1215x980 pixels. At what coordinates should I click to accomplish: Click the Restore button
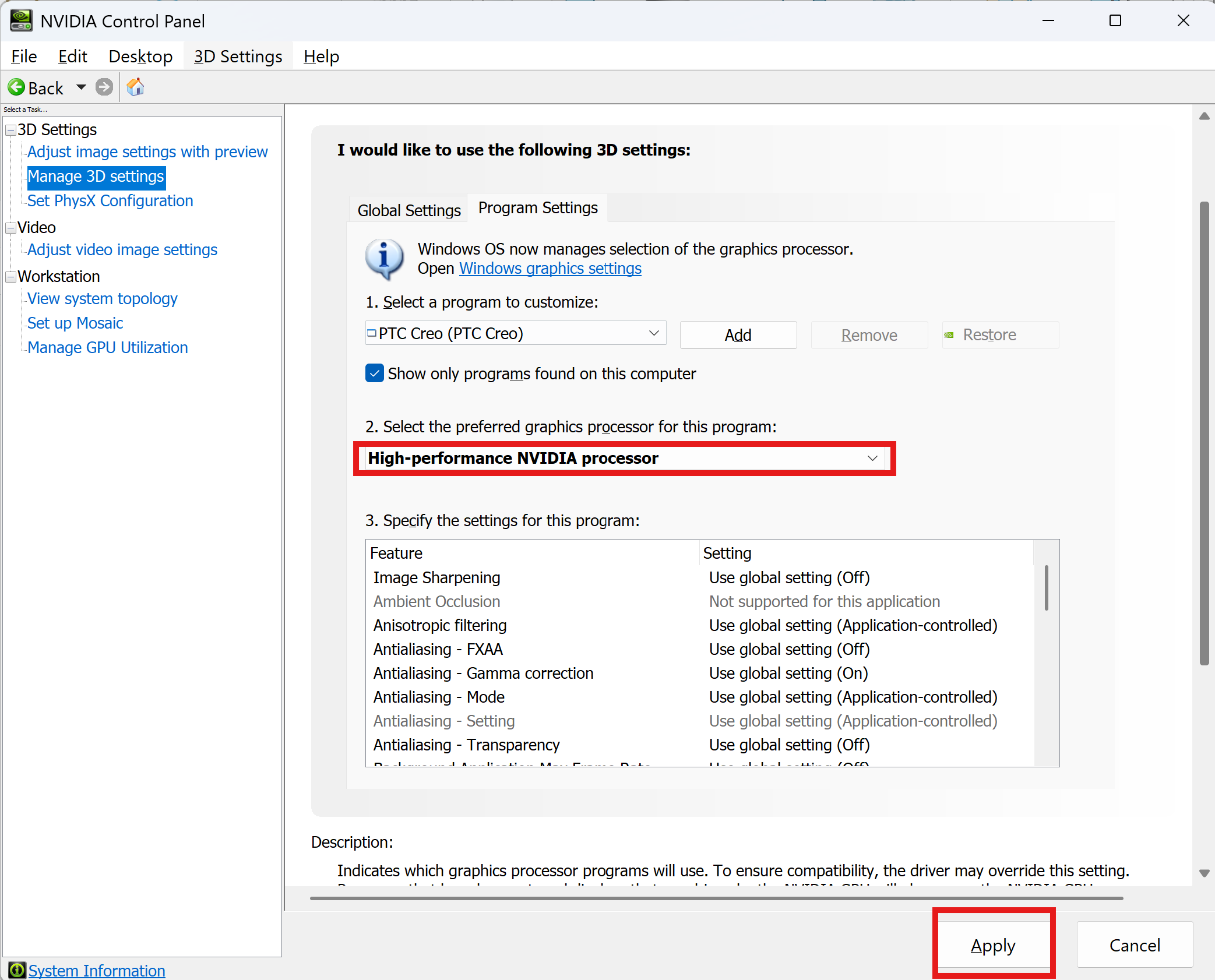point(1001,335)
